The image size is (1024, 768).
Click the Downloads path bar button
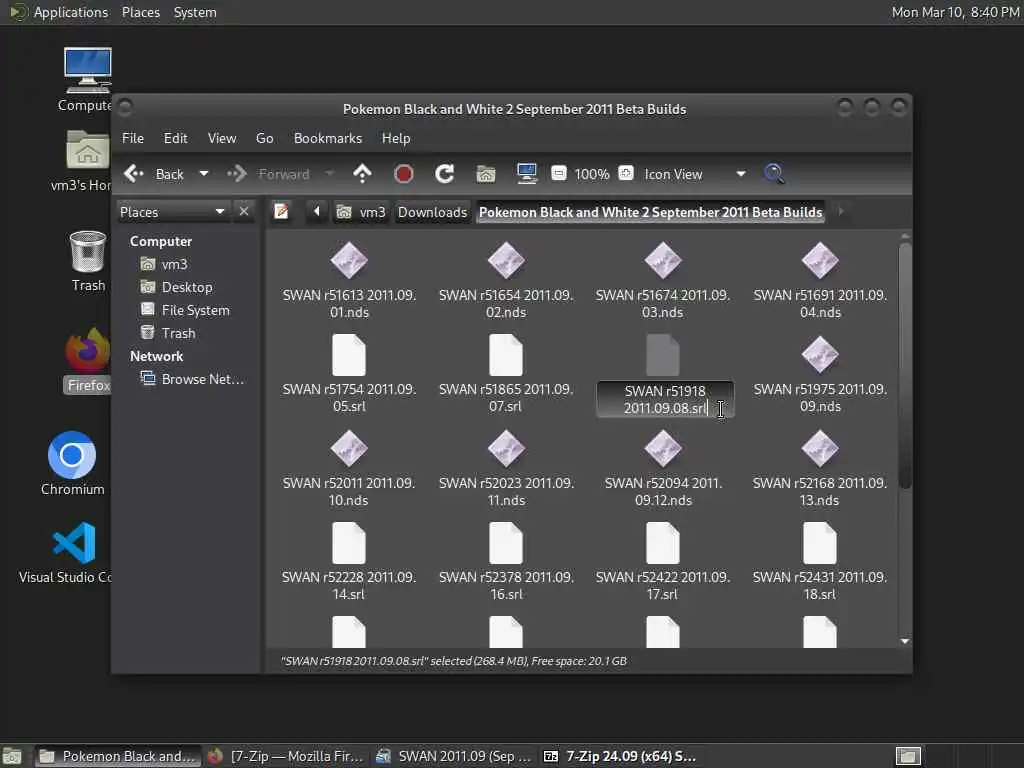(x=432, y=212)
